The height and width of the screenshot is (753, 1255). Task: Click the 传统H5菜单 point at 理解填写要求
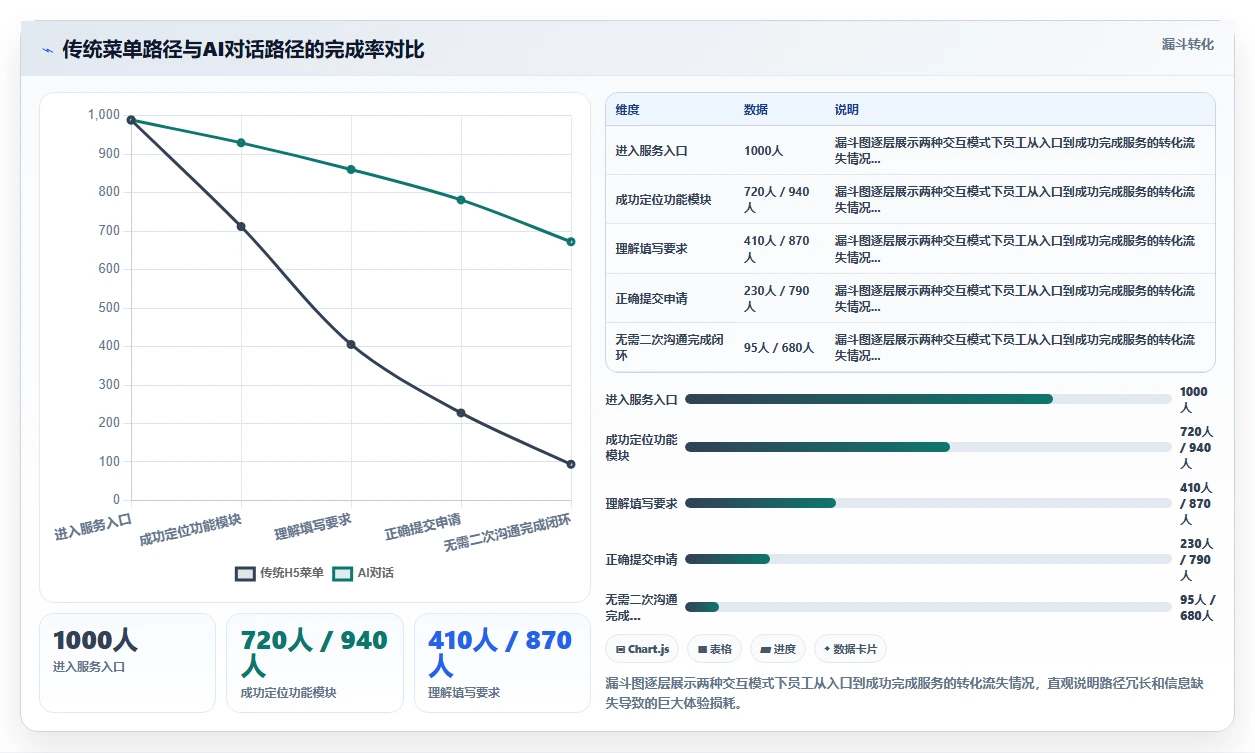pyautogui.click(x=351, y=345)
